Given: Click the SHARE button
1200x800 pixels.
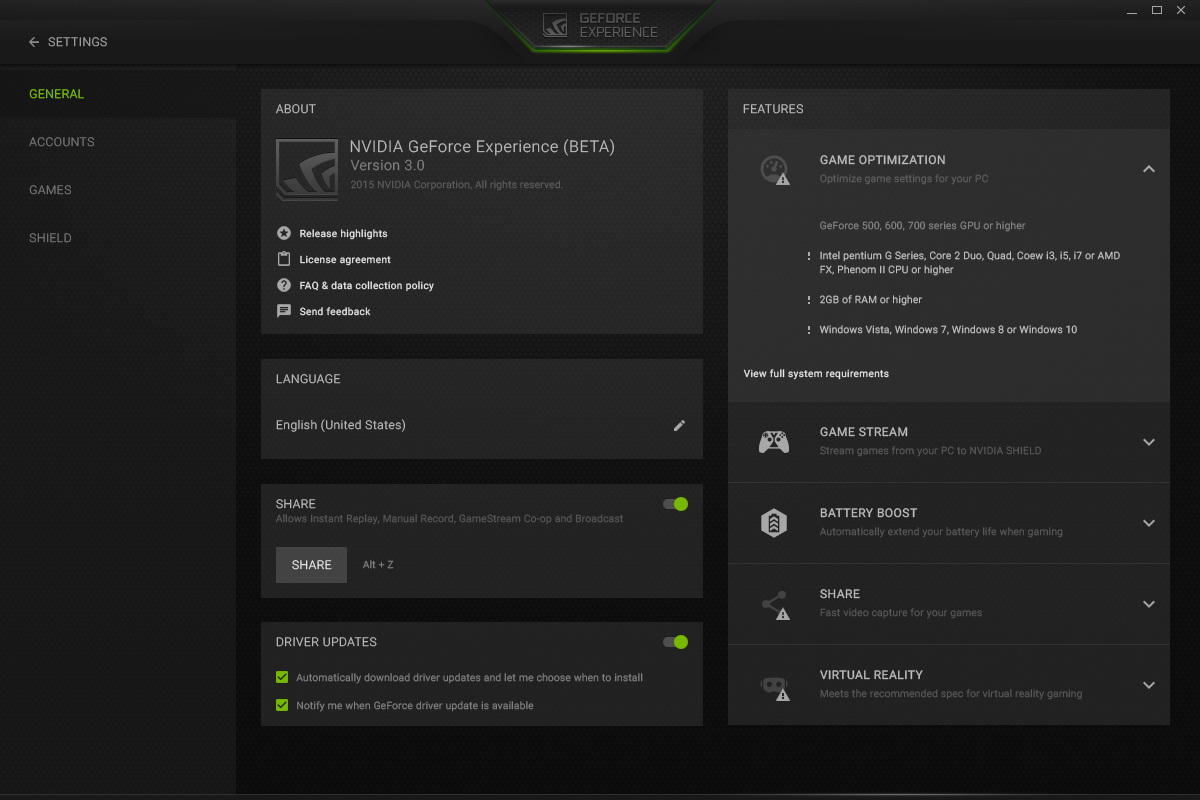Looking at the screenshot, I should [311, 565].
